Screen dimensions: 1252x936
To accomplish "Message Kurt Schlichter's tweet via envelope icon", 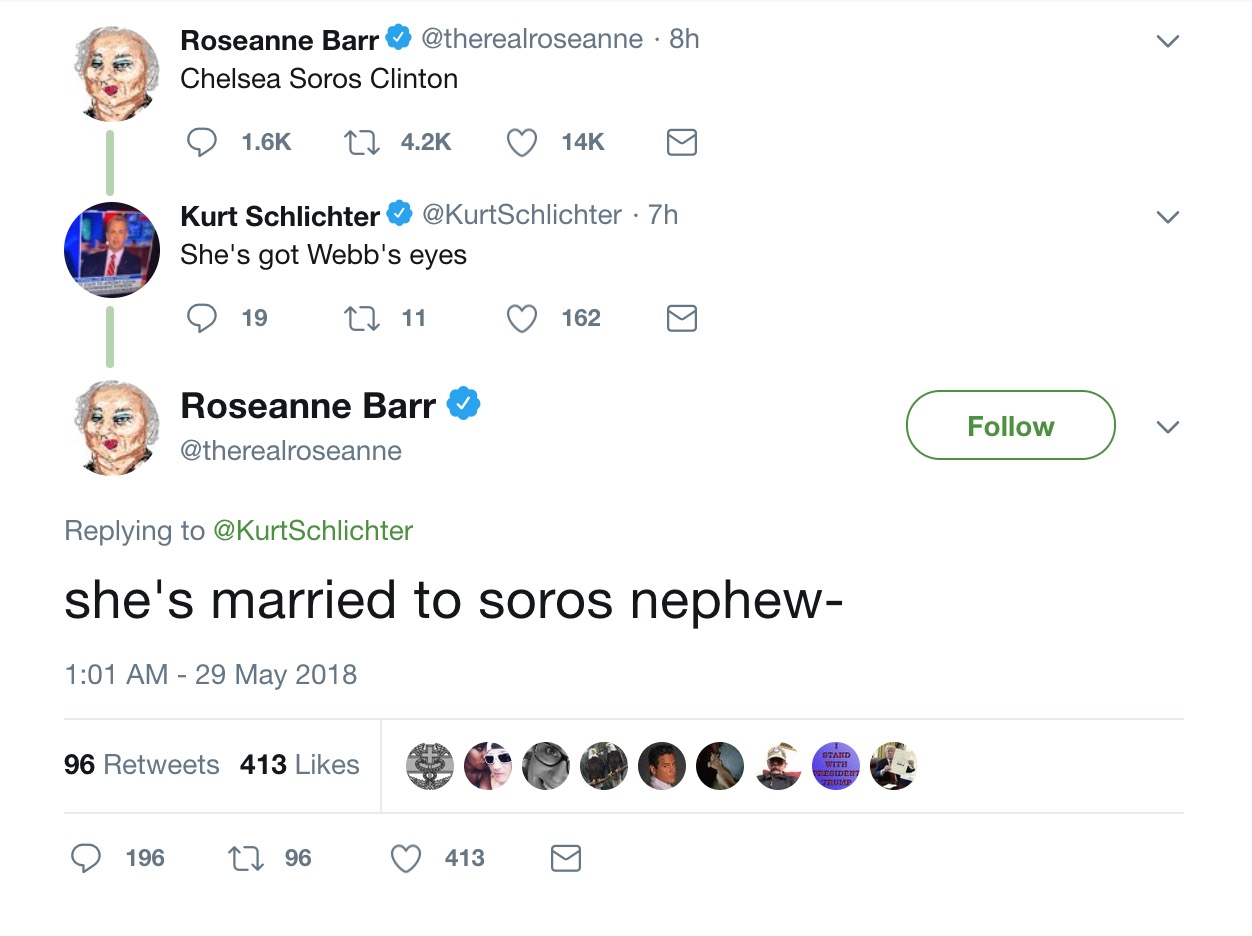I will (x=681, y=318).
